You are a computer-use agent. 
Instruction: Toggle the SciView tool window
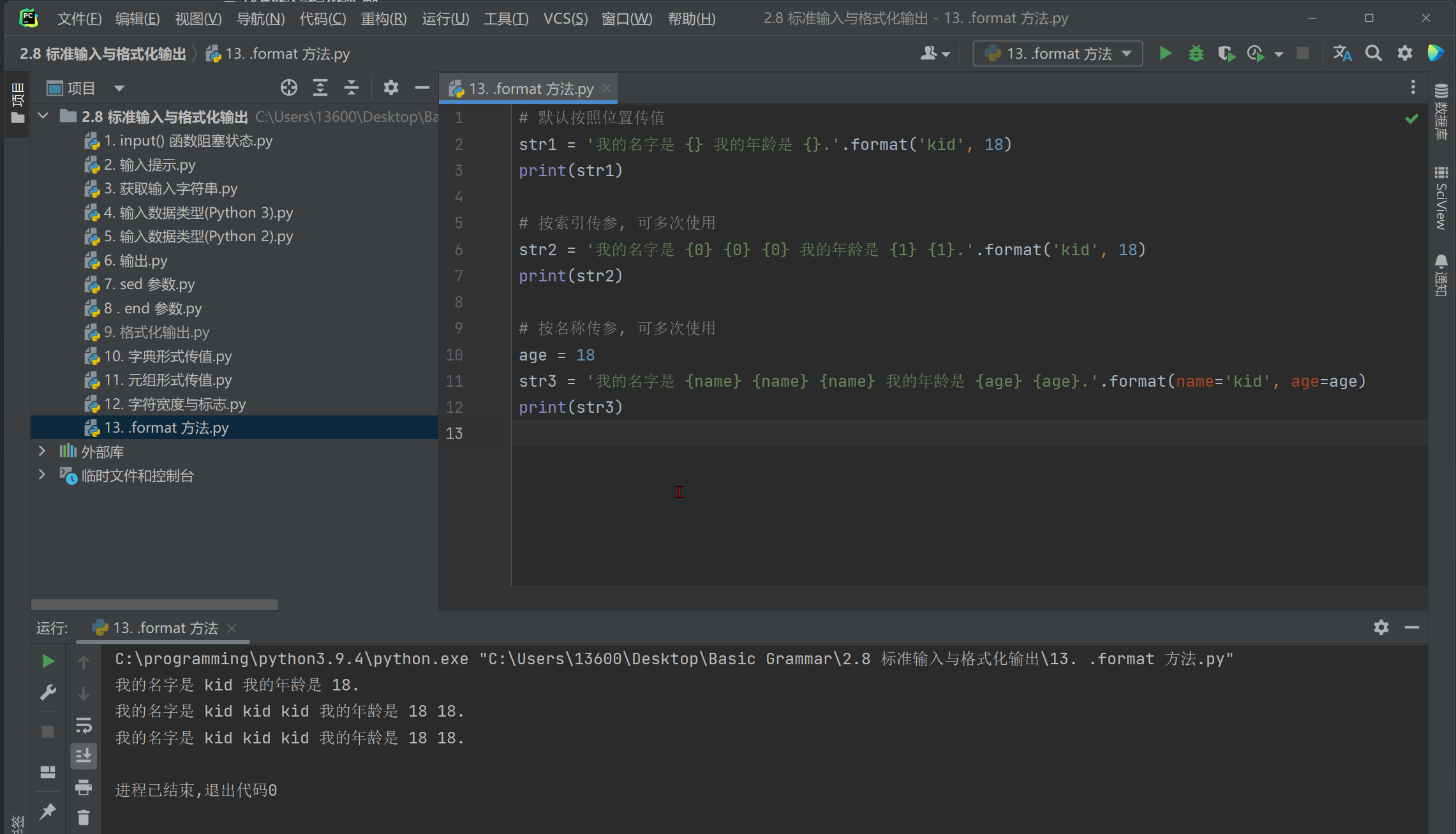1441,198
